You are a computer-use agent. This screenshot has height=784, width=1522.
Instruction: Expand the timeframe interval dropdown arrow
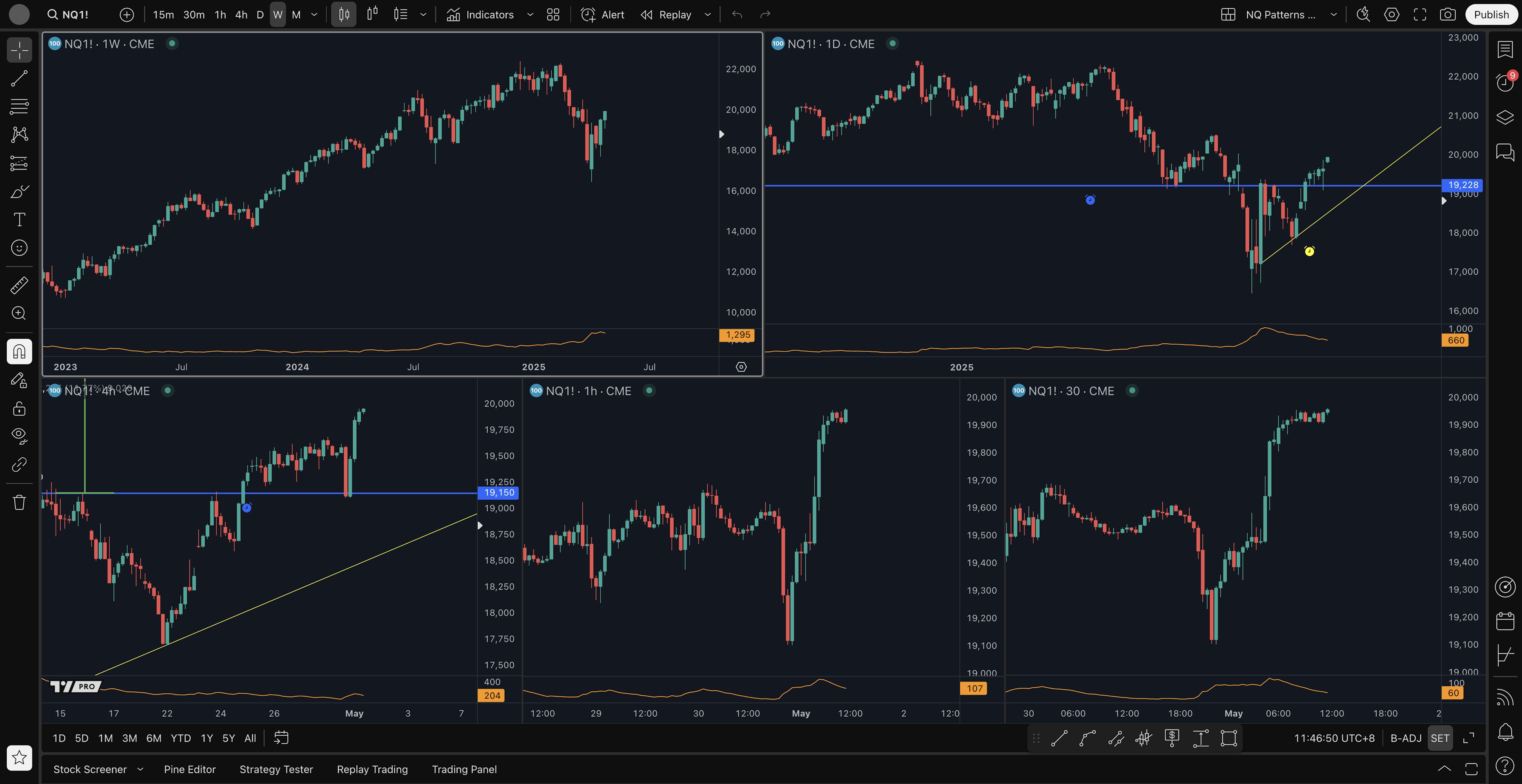(x=314, y=15)
